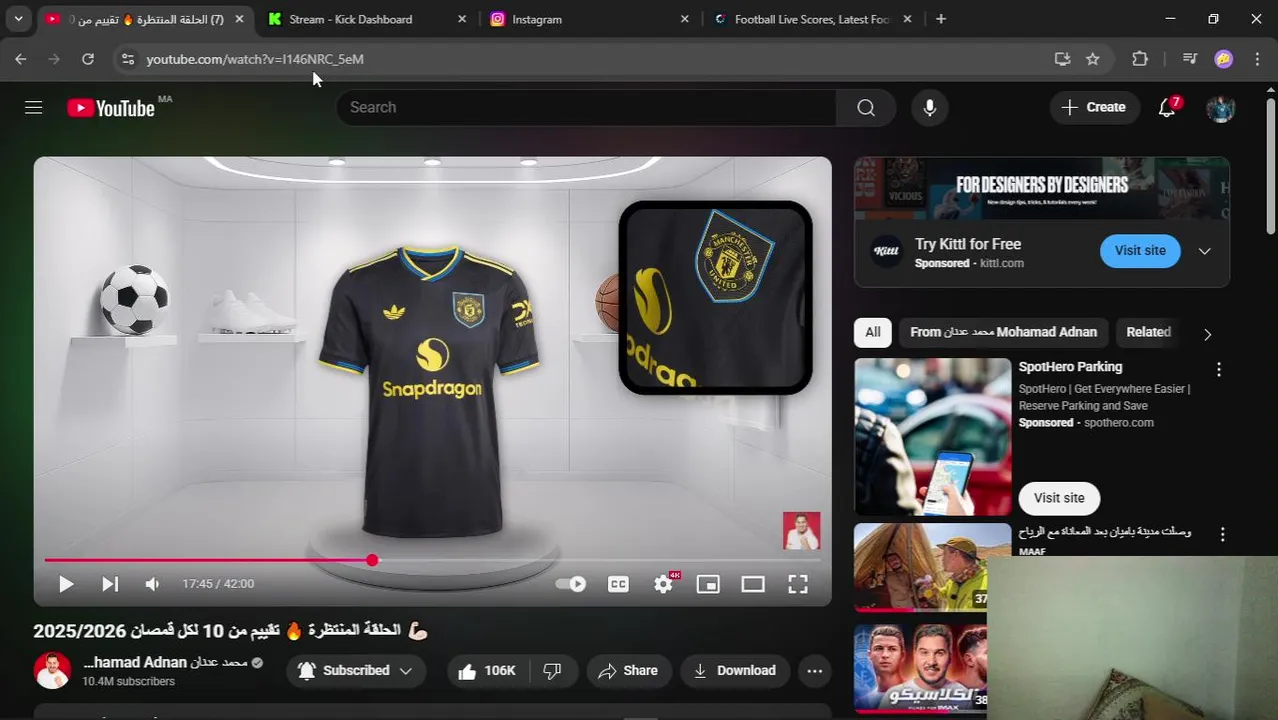Screen dimensions: 1278x720
Task: Open the Mohamad Adnan channel name link
Action: tap(165, 662)
